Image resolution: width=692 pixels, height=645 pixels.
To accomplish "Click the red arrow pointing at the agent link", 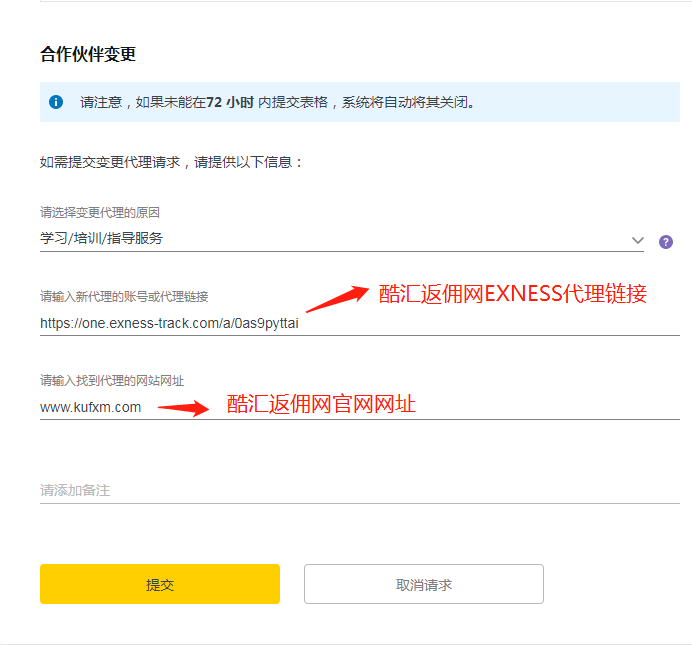I will click(x=337, y=296).
